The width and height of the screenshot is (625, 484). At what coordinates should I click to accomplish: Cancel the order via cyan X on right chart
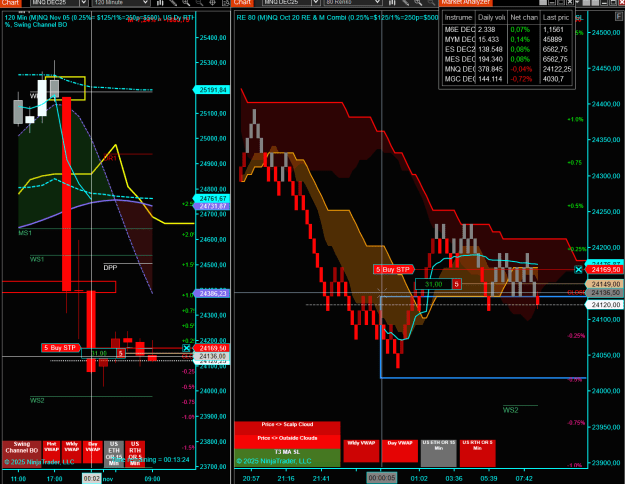click(578, 270)
